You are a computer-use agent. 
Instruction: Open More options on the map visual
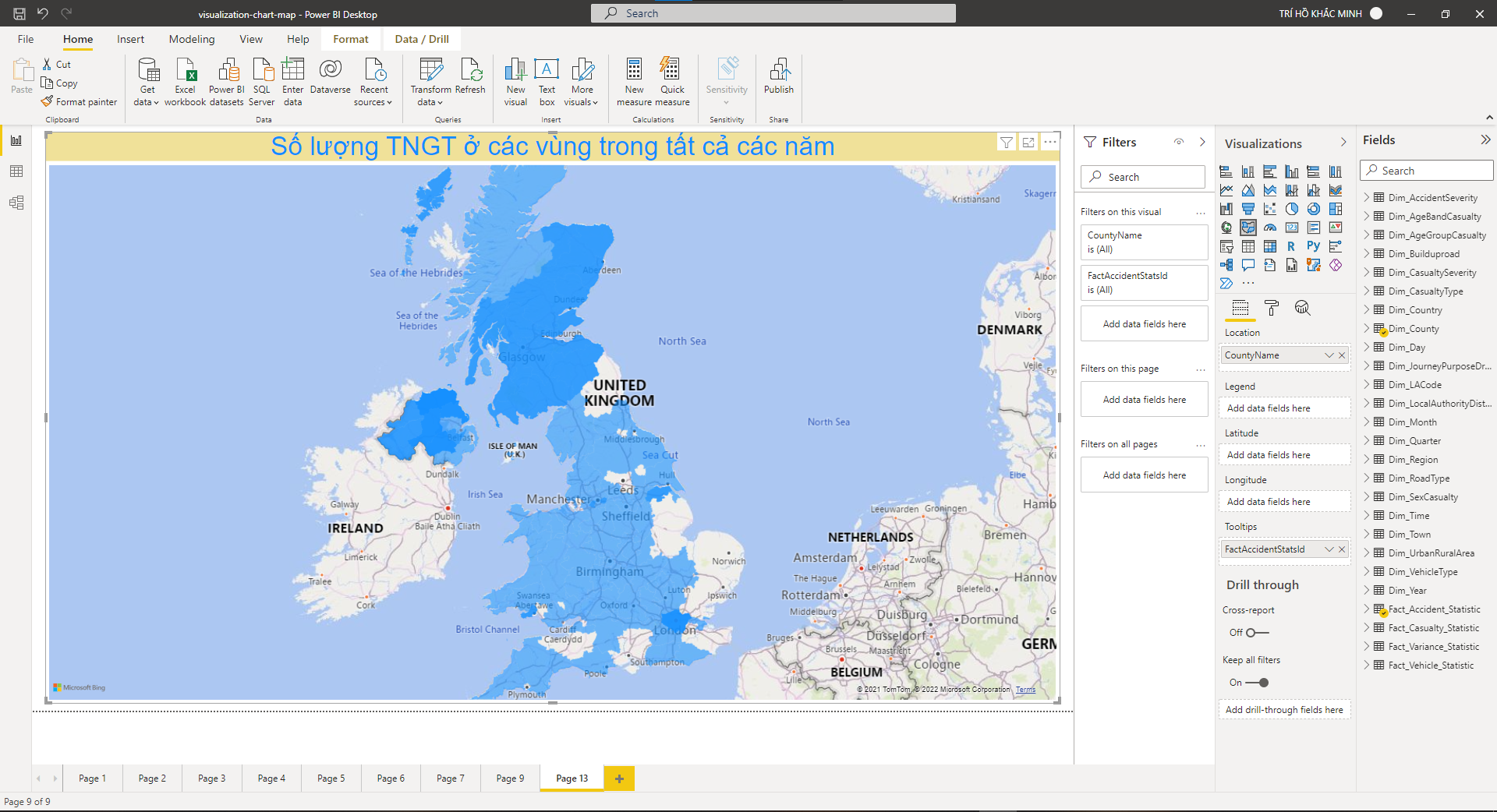pyautogui.click(x=1050, y=142)
